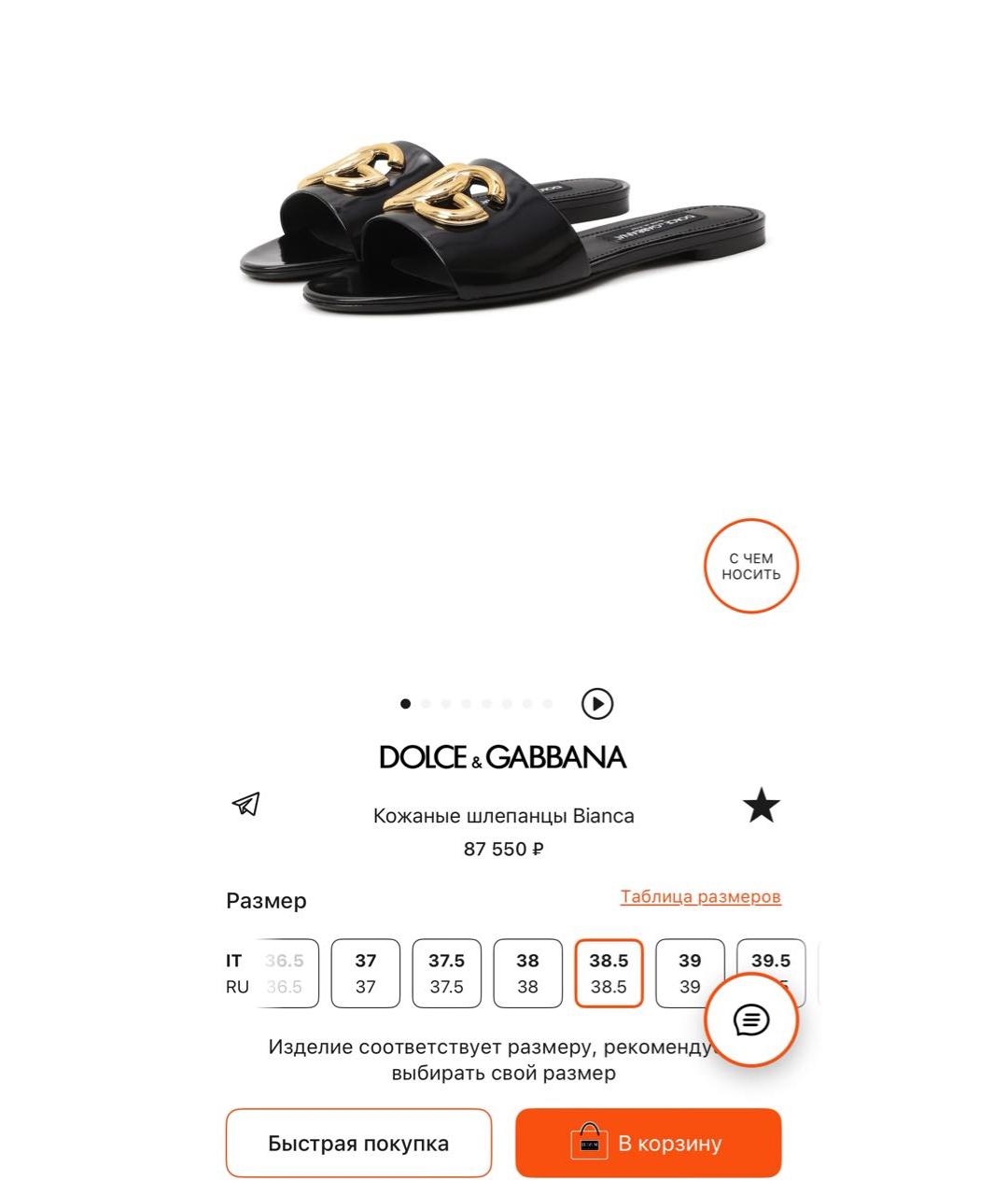The width and height of the screenshot is (1008, 1195).
Task: Add item with 'В корзину' button
Action: tap(648, 1143)
